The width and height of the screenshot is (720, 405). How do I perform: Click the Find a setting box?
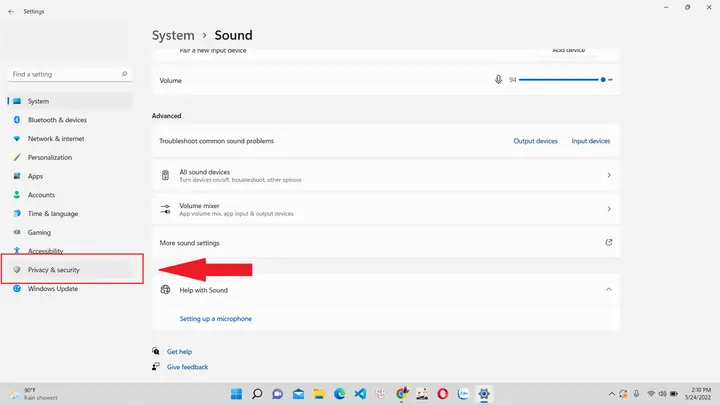click(x=70, y=74)
